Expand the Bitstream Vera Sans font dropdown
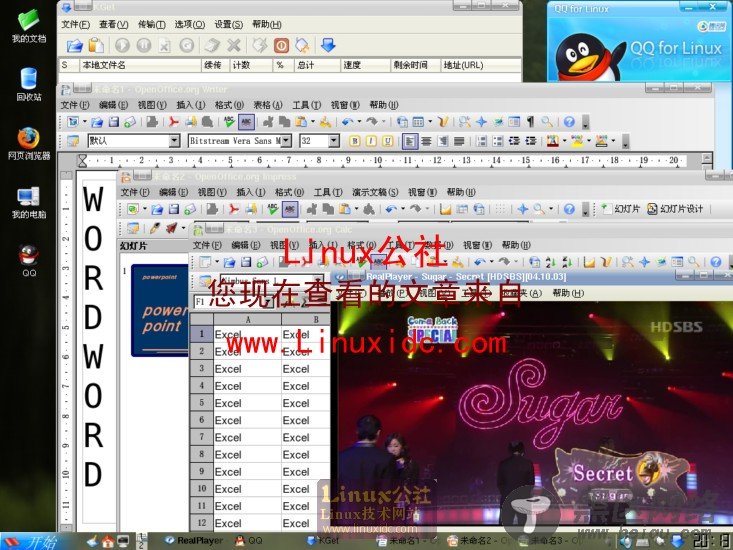 (287, 141)
